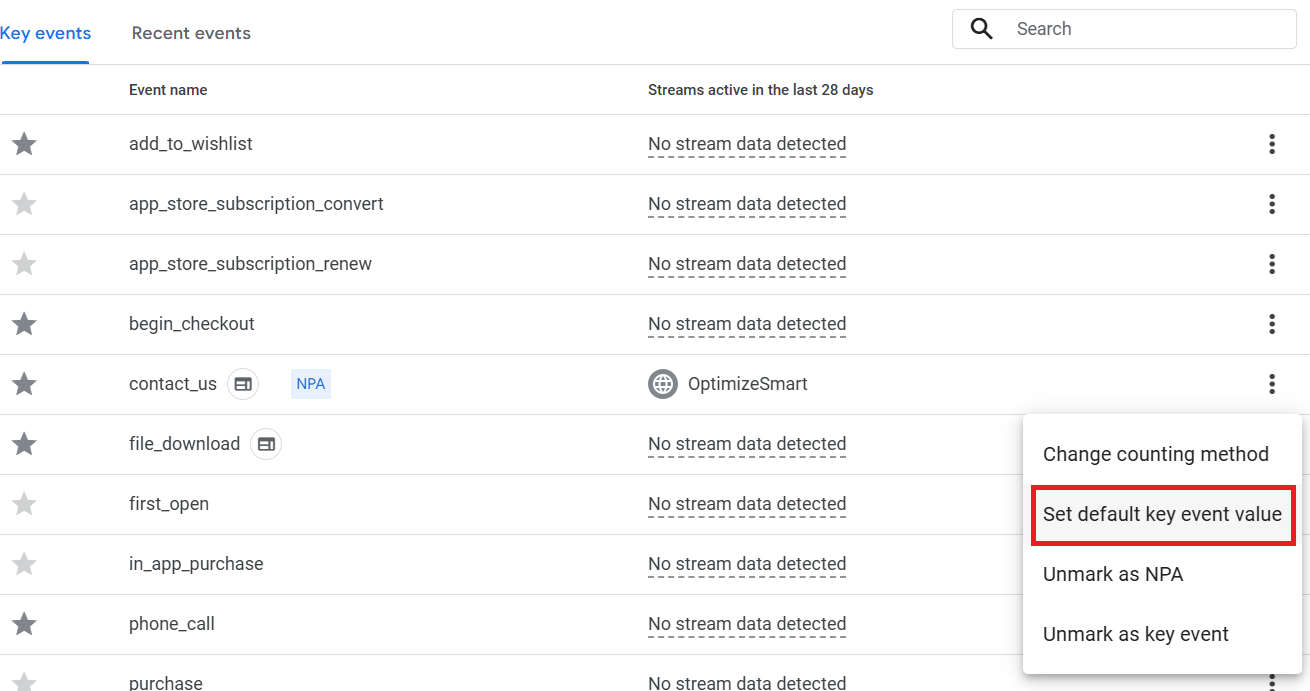
Task: Choose Change counting method from menu
Action: click(1155, 454)
